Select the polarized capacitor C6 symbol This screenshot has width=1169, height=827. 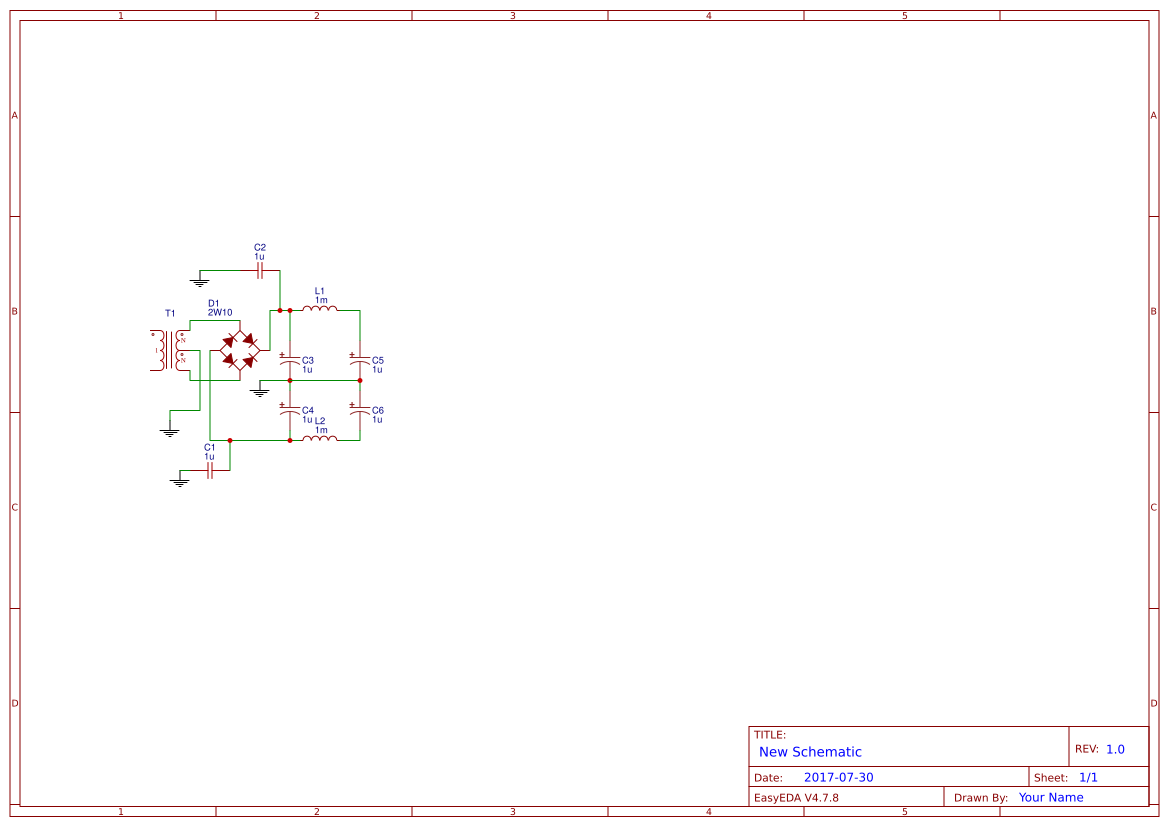tap(359, 411)
